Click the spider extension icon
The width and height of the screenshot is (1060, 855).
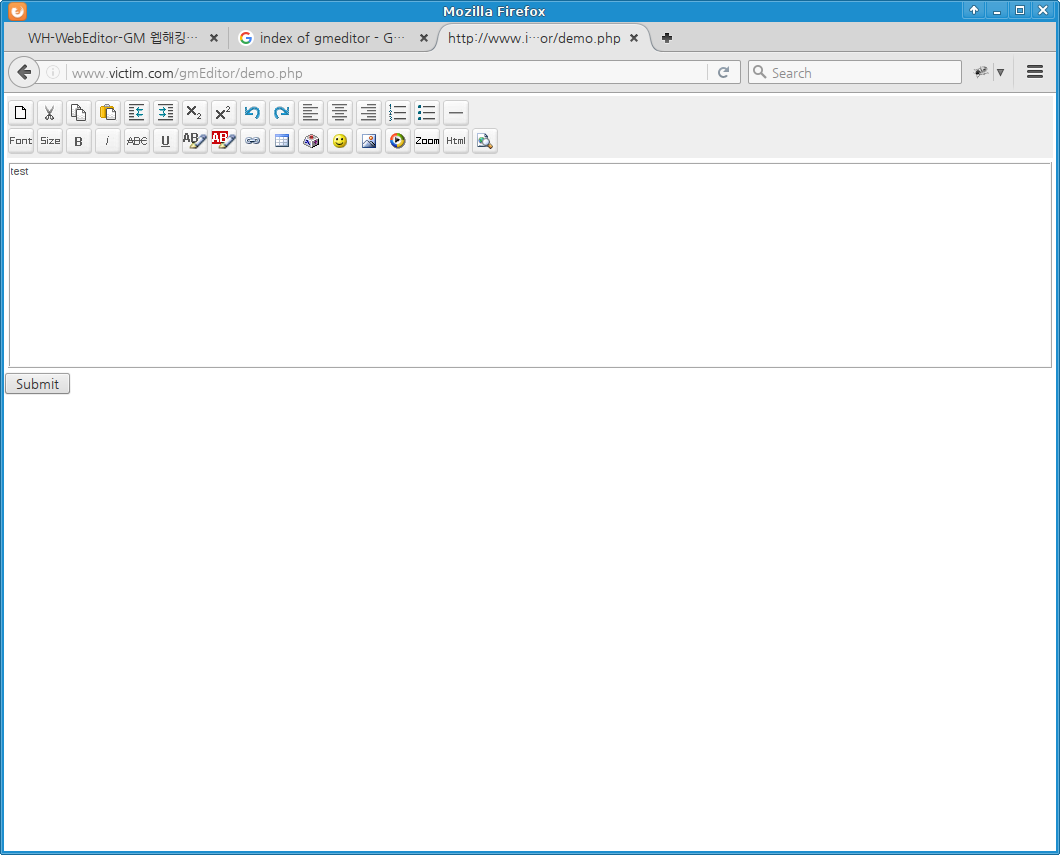[981, 72]
